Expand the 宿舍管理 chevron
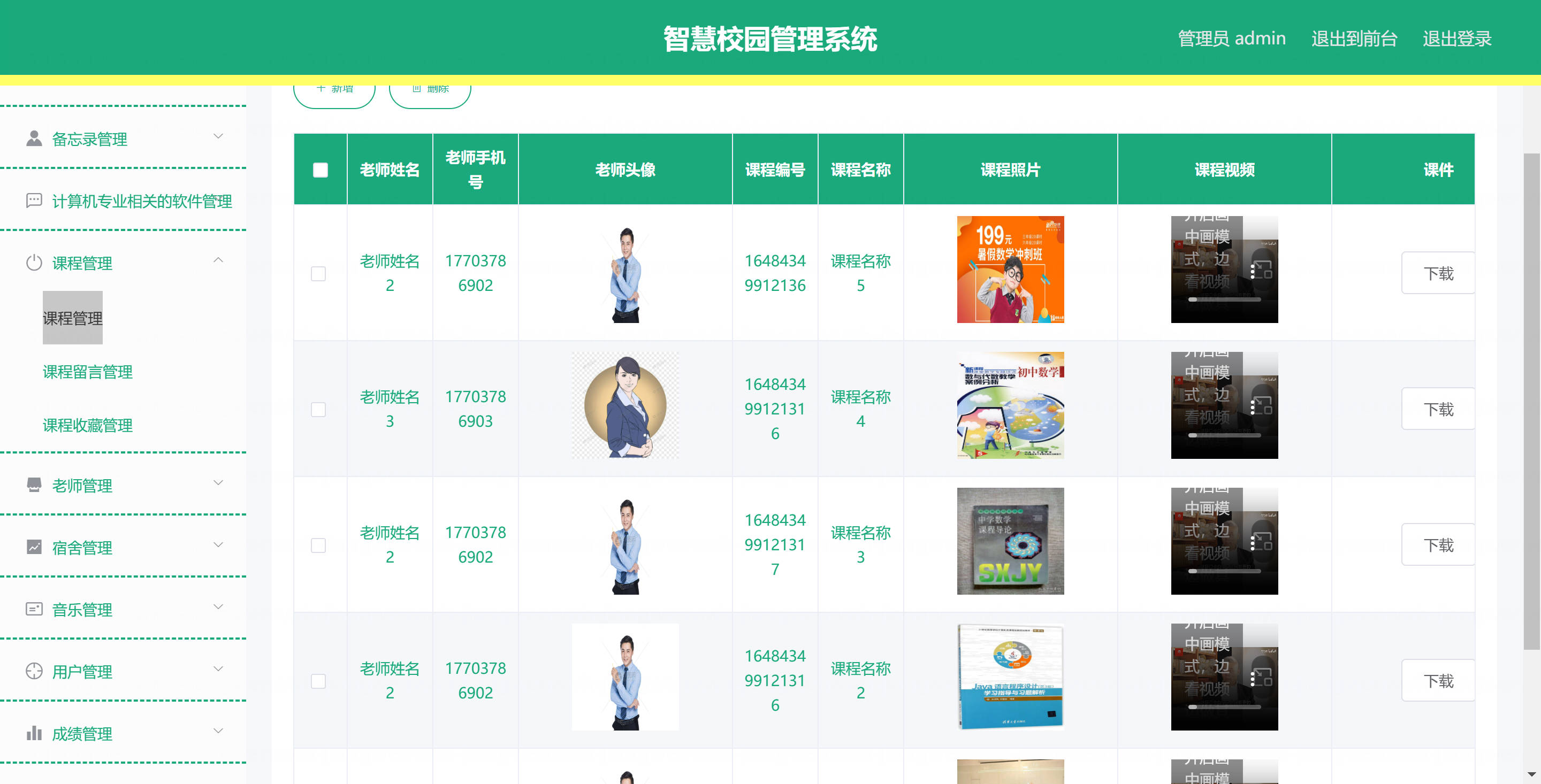 218,544
